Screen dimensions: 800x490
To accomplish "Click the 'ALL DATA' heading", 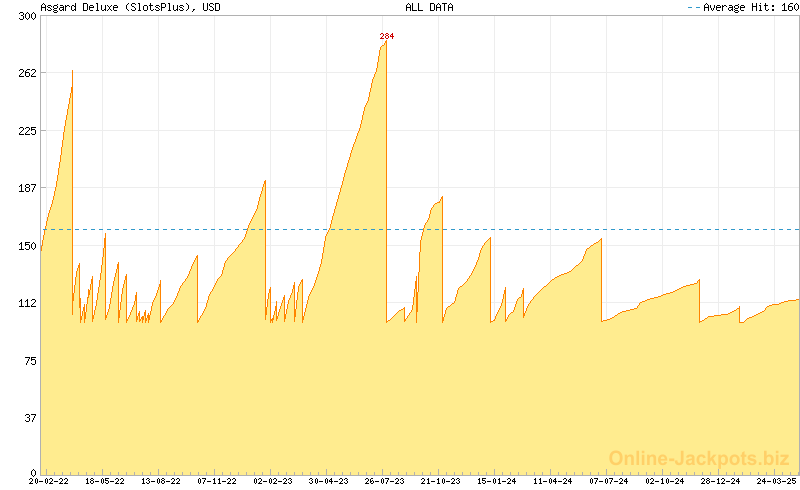I will click(429, 7).
